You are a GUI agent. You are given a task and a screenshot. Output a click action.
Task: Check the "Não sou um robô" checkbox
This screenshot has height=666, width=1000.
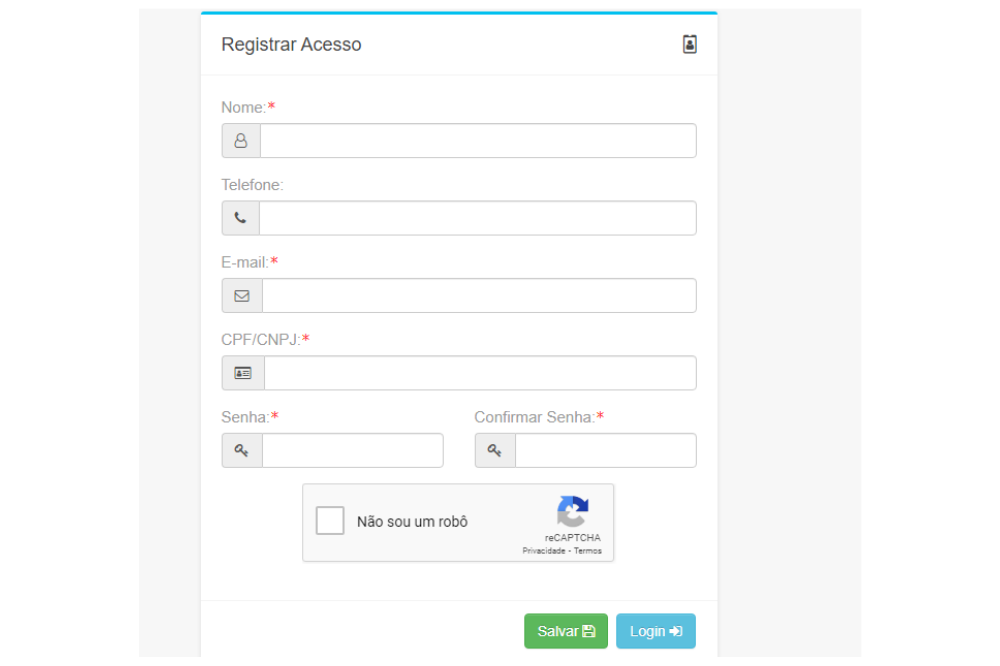click(x=330, y=521)
